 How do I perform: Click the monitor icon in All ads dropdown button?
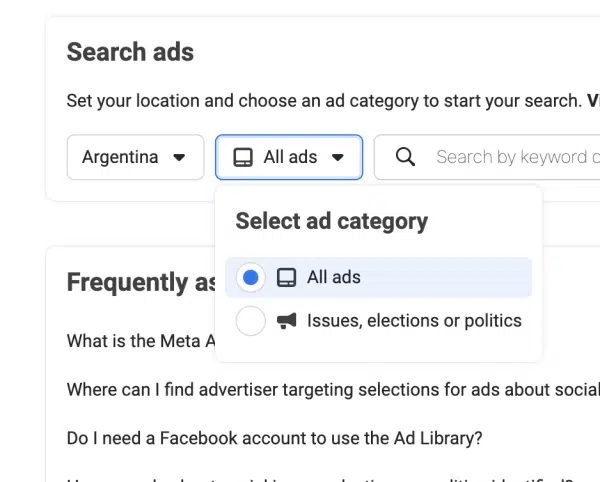pyautogui.click(x=243, y=157)
